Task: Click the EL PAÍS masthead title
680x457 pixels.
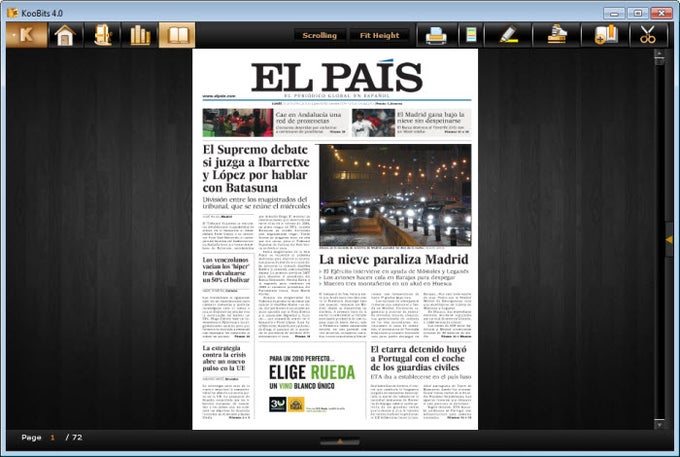Action: pyautogui.click(x=337, y=76)
